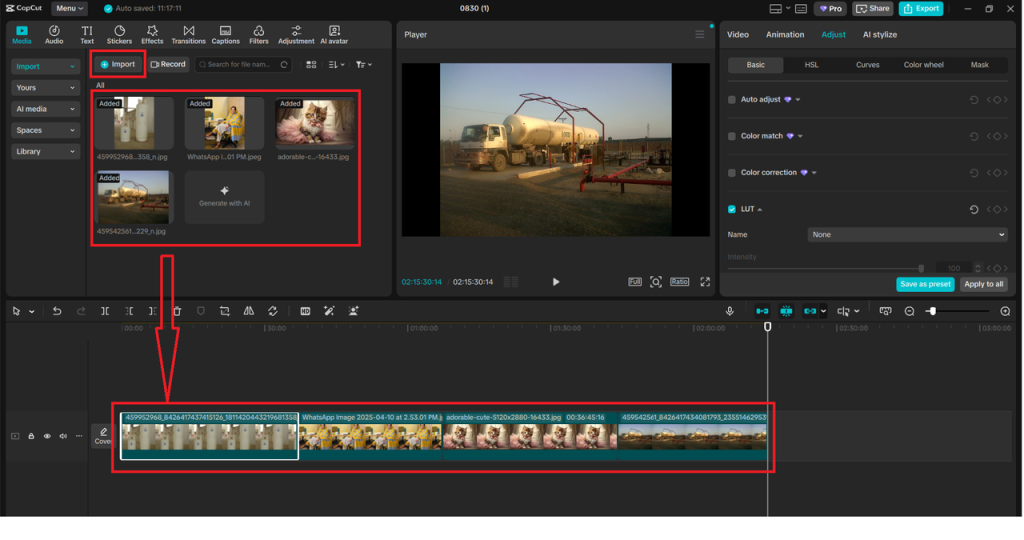Screen dimensions: 1024x540
Task: Click the Undo arrow in timeline toolbar
Action: click(x=57, y=311)
